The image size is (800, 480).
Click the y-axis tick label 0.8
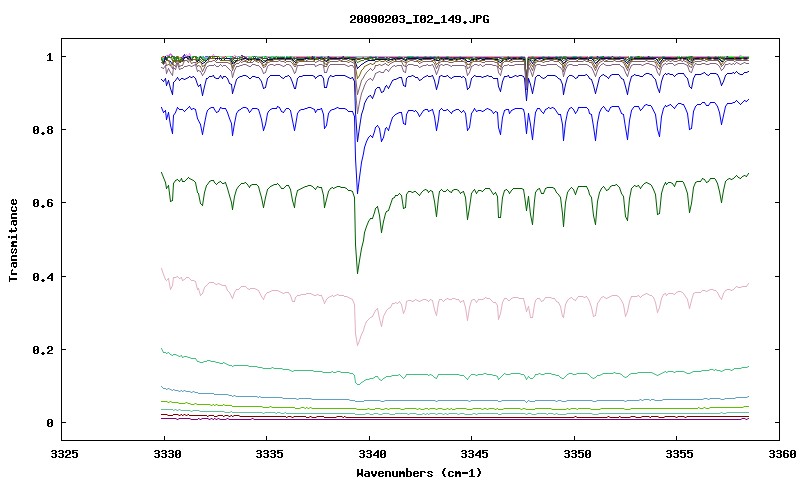click(42, 130)
